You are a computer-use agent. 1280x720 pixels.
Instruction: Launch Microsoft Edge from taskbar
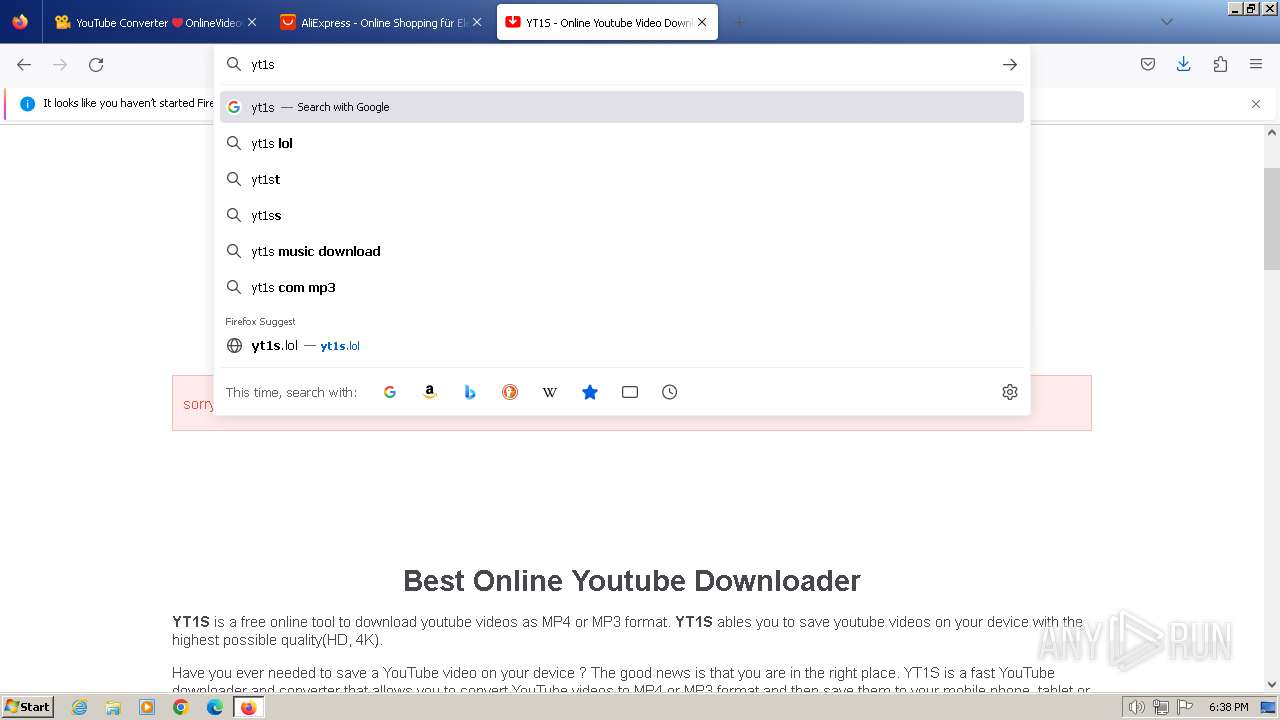tap(215, 707)
